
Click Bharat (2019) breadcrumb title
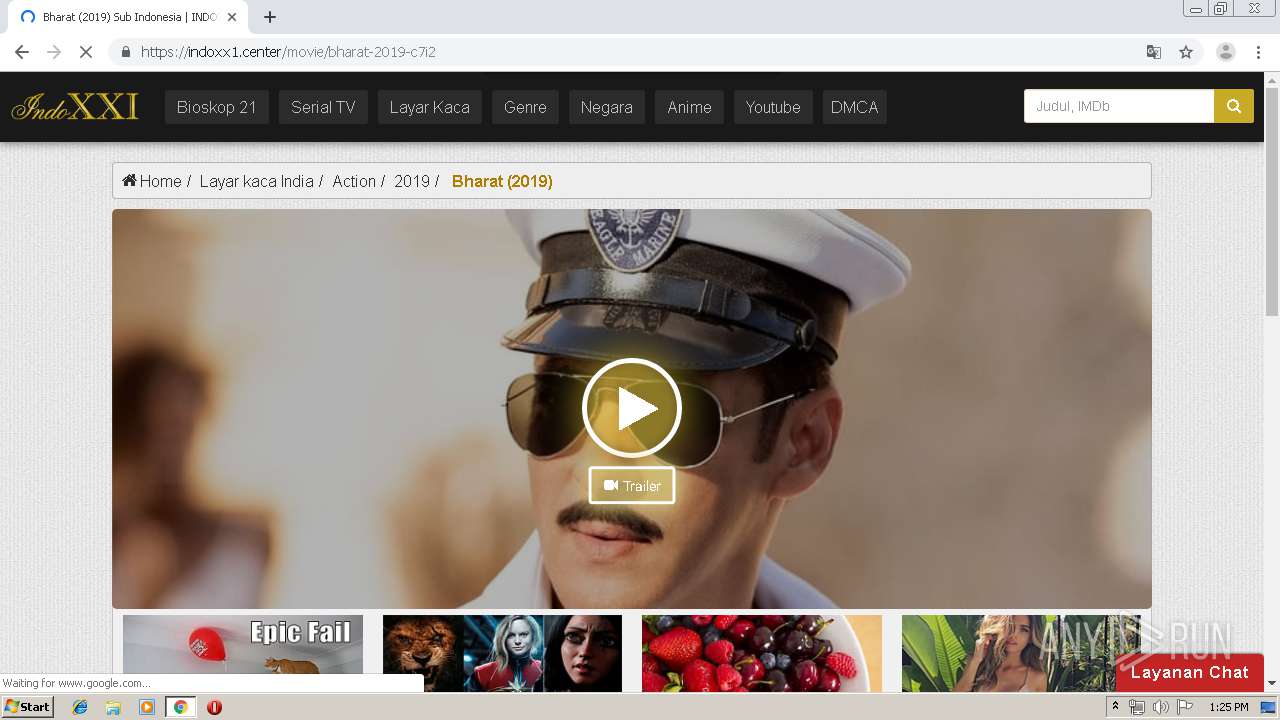502,181
